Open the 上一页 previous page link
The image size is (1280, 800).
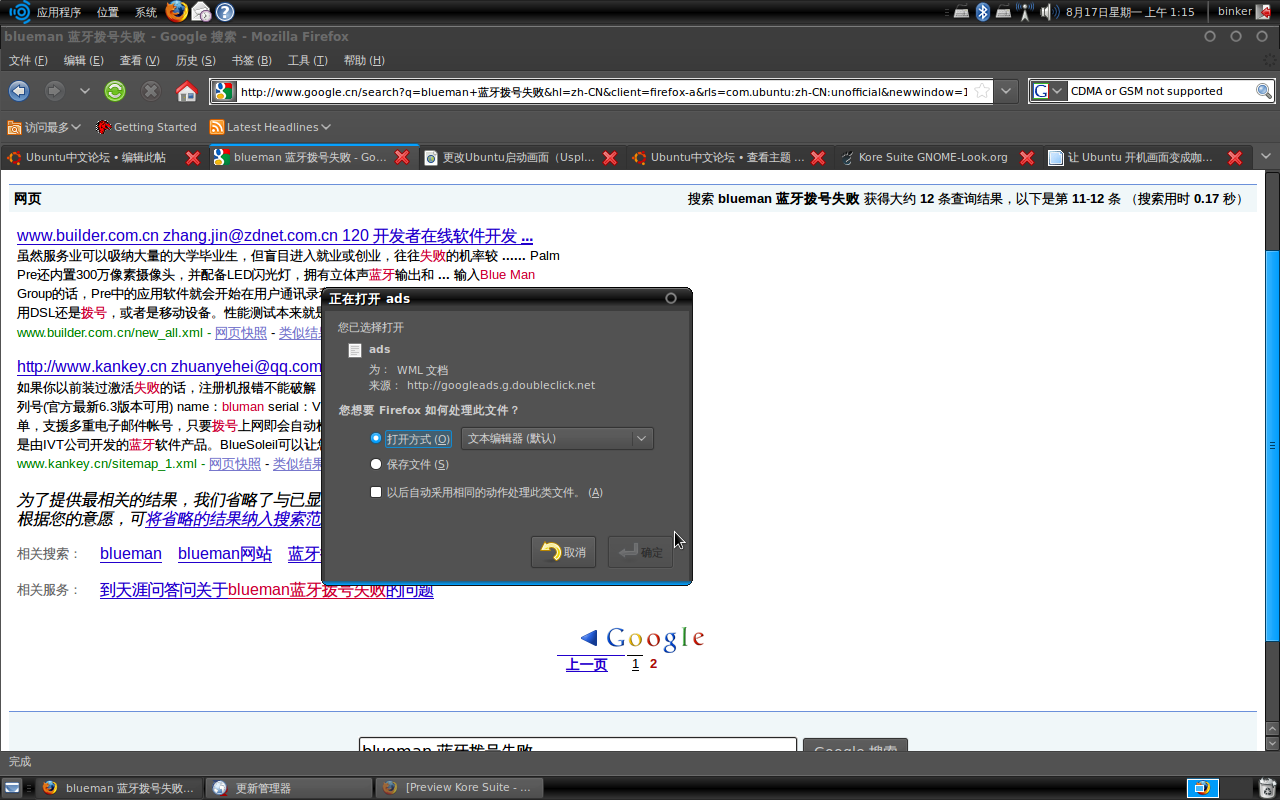586,664
